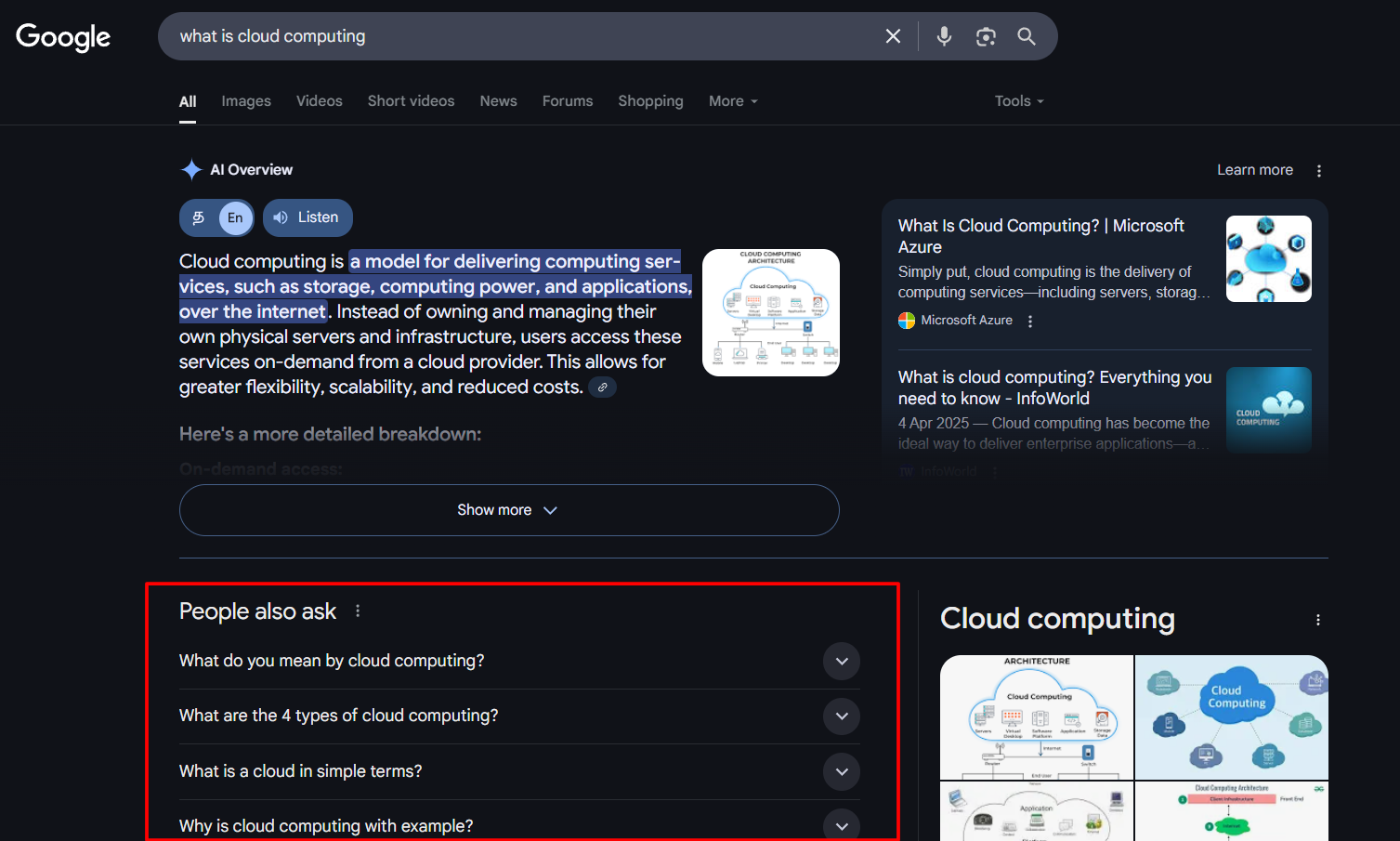Switch AI Overview language to the native-script option
The width and height of the screenshot is (1400, 841).
pyautogui.click(x=198, y=217)
